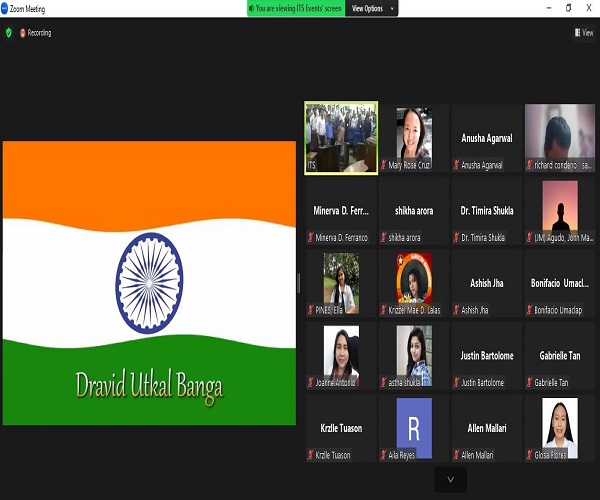Select Joanne Antonio's photo tile
Image resolution: width=600 pixels, height=500 pixels.
click(341, 356)
